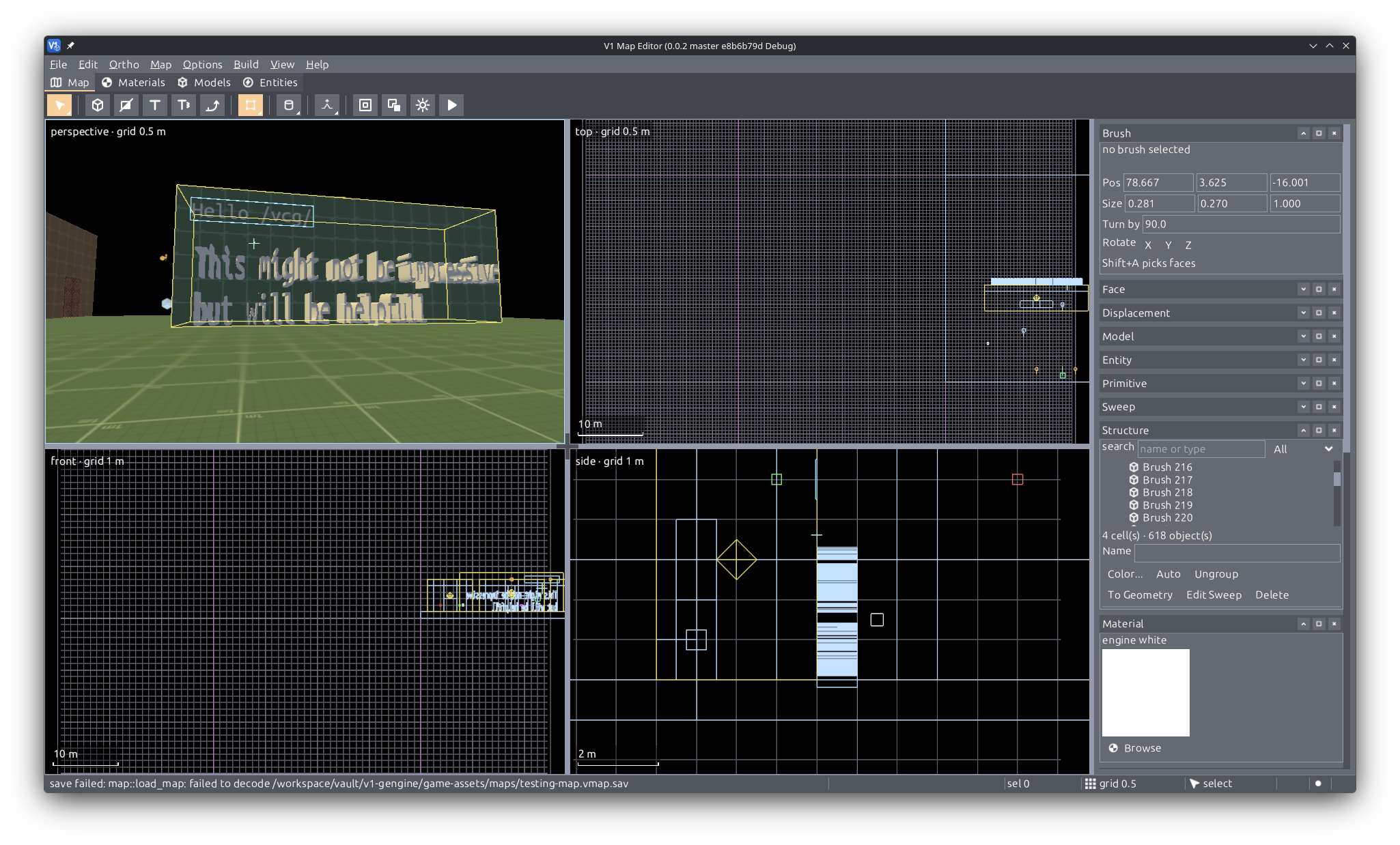The image size is (1400, 845).
Task: Float the Face panel
Action: (1319, 289)
